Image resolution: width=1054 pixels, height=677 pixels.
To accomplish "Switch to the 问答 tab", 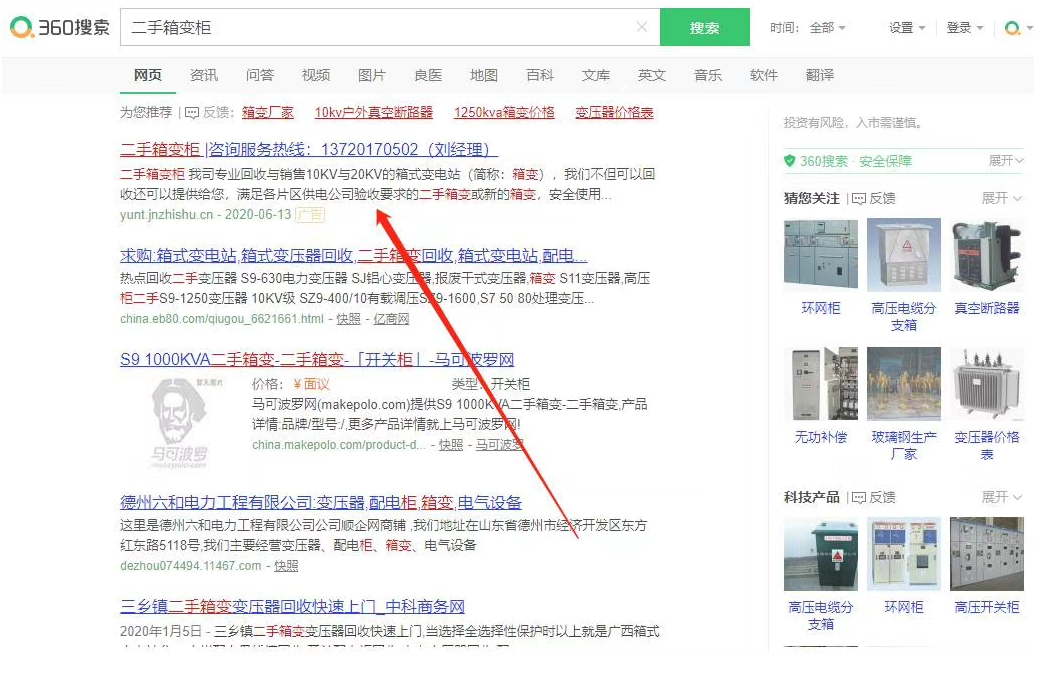I will (259, 75).
